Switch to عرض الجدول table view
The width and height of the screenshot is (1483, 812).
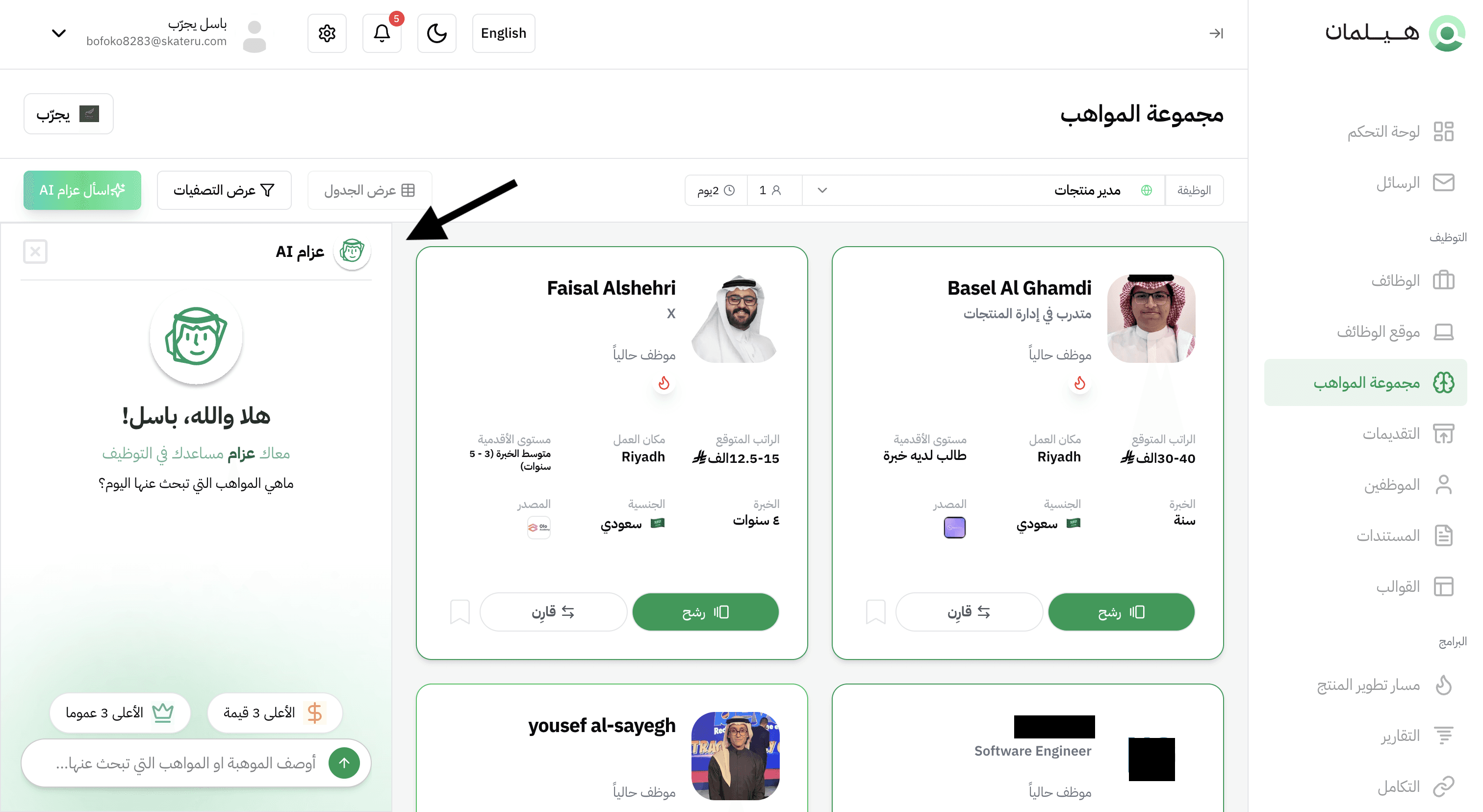[370, 190]
